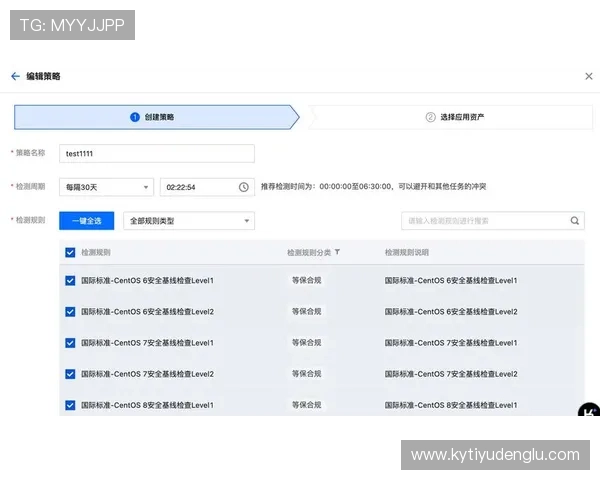Click 等保合规 in CentOS 6 Level1 row
Viewport: 600px width, 480px height.
(307, 280)
